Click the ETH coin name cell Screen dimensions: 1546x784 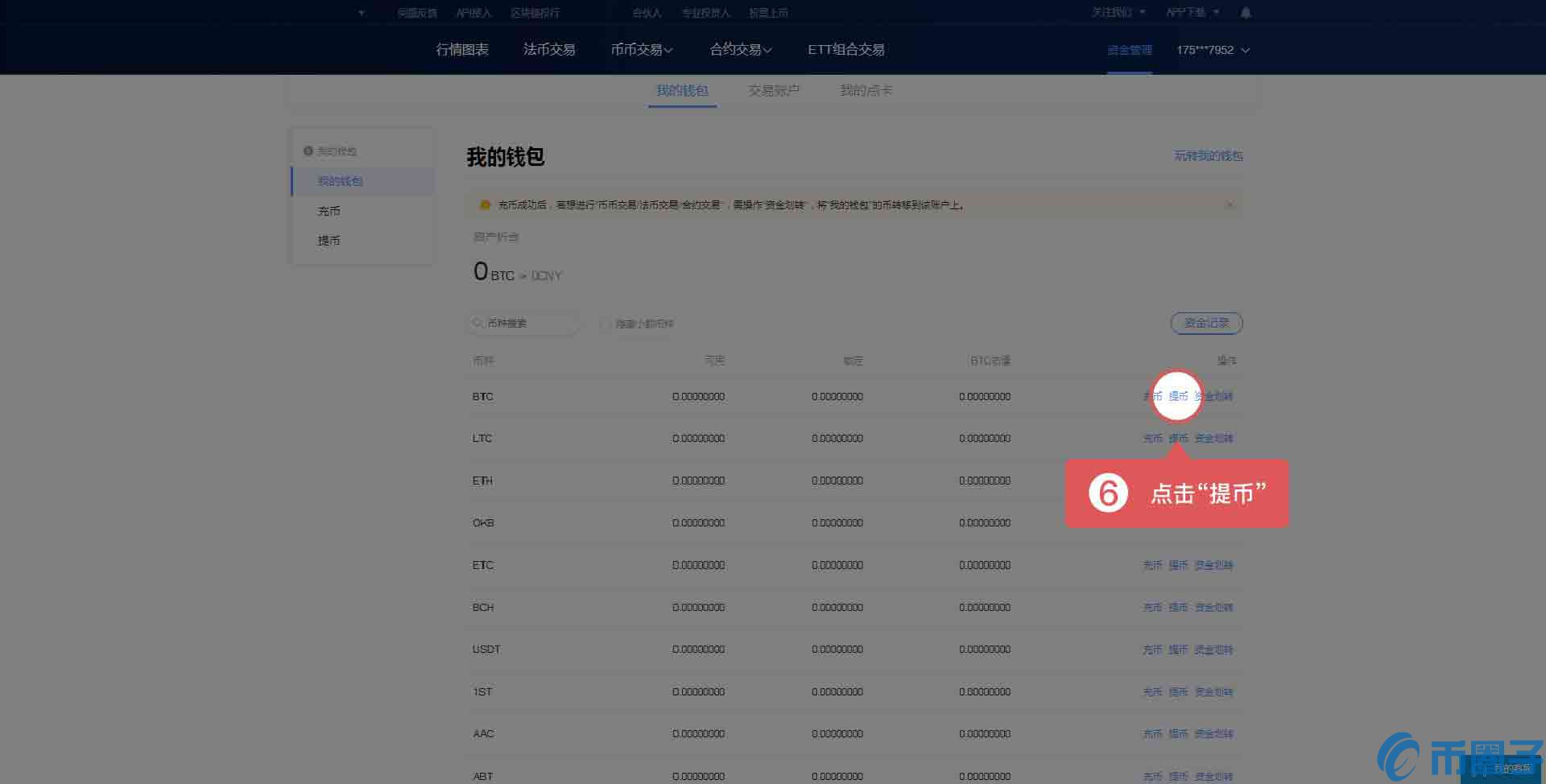(x=482, y=481)
